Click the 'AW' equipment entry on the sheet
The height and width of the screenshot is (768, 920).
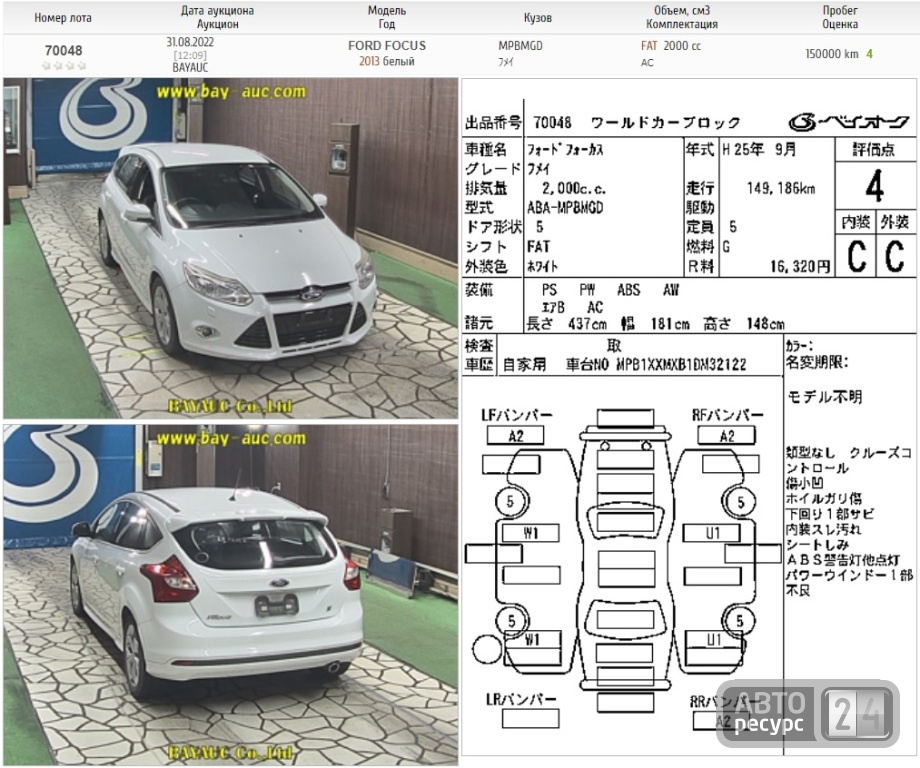[x=671, y=290]
